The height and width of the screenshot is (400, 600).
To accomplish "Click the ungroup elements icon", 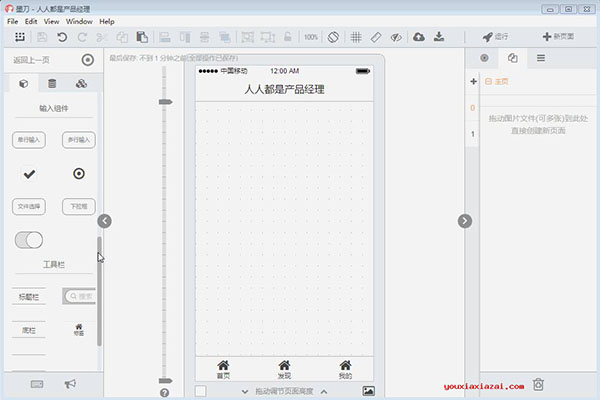I will click(267, 37).
